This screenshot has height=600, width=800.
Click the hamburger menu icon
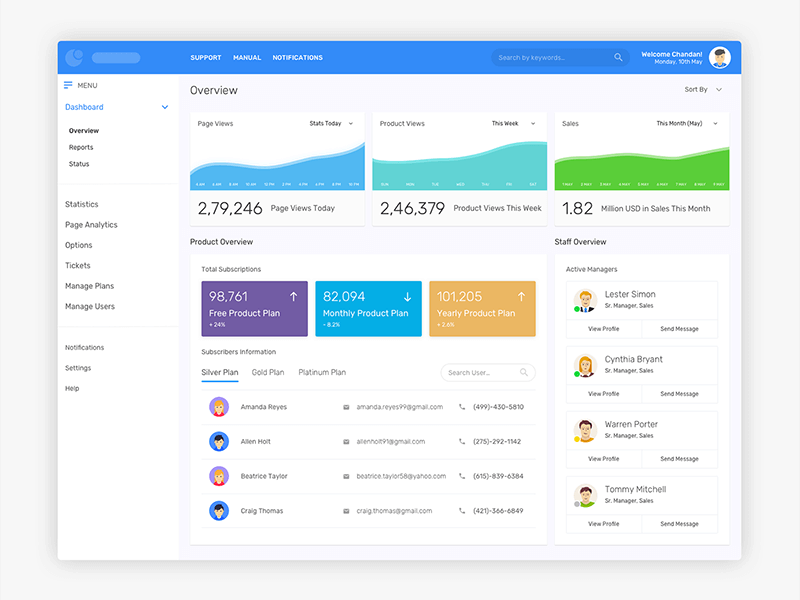tap(68, 85)
